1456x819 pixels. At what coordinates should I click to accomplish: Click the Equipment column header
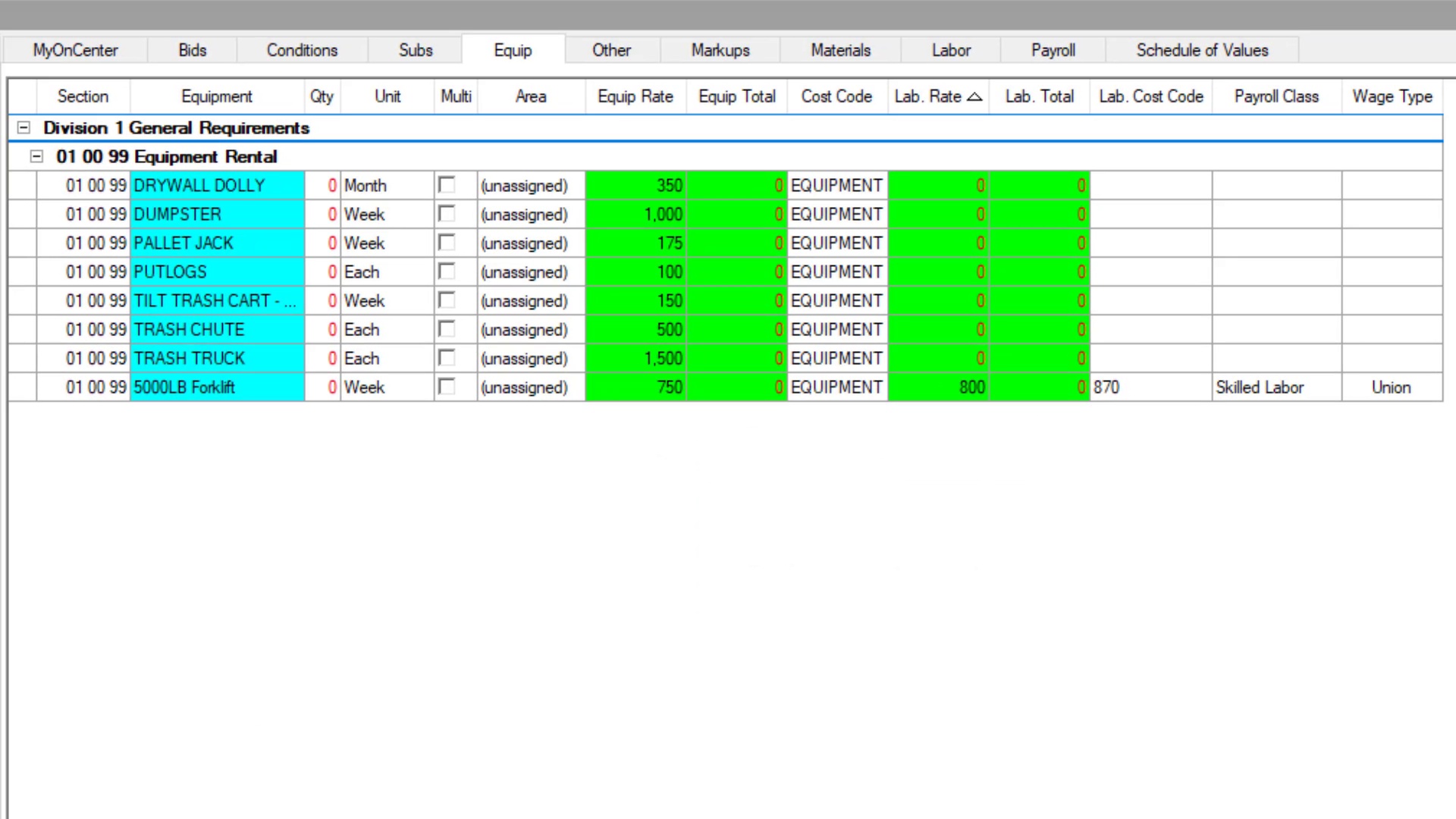pyautogui.click(x=216, y=97)
